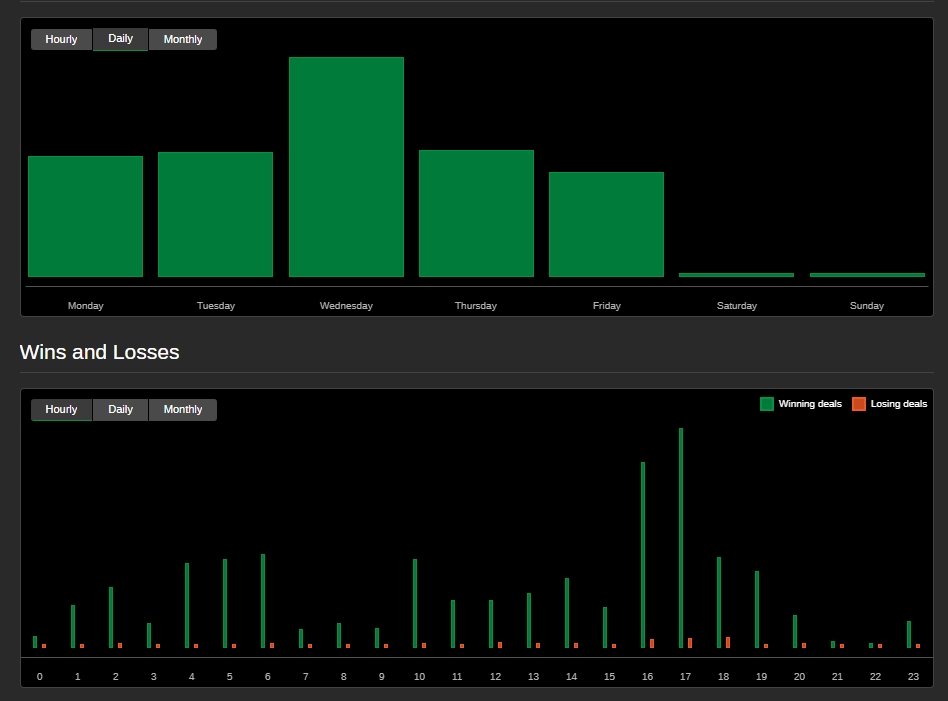Click the green Winning deals legend swatch
Screen dimensions: 948x701
767,404
